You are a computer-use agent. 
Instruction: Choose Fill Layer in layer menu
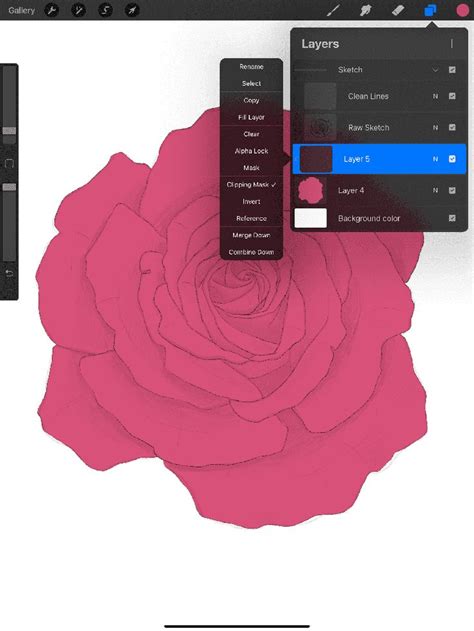[x=251, y=117]
